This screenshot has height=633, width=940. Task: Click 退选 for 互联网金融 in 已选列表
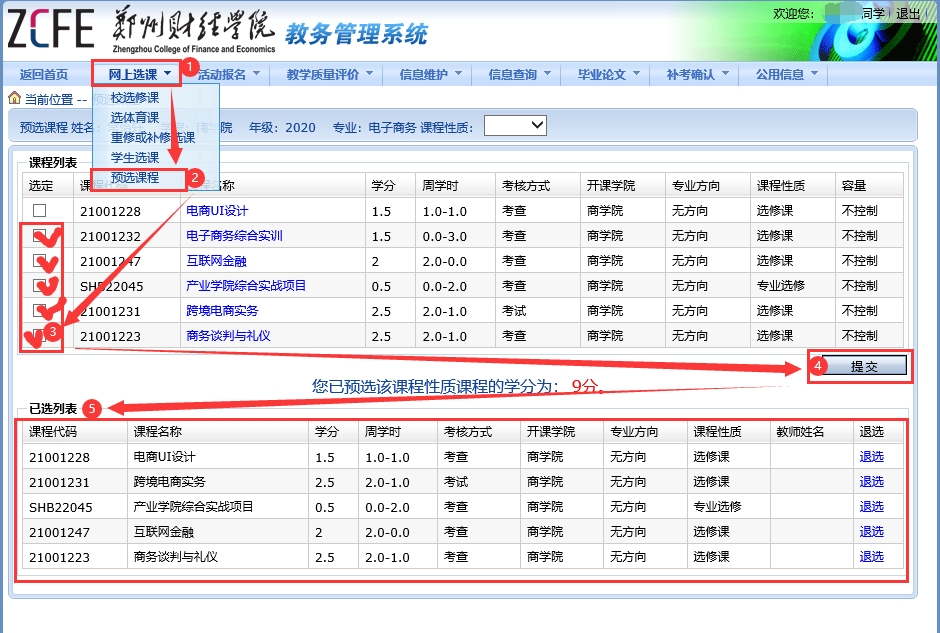point(872,532)
